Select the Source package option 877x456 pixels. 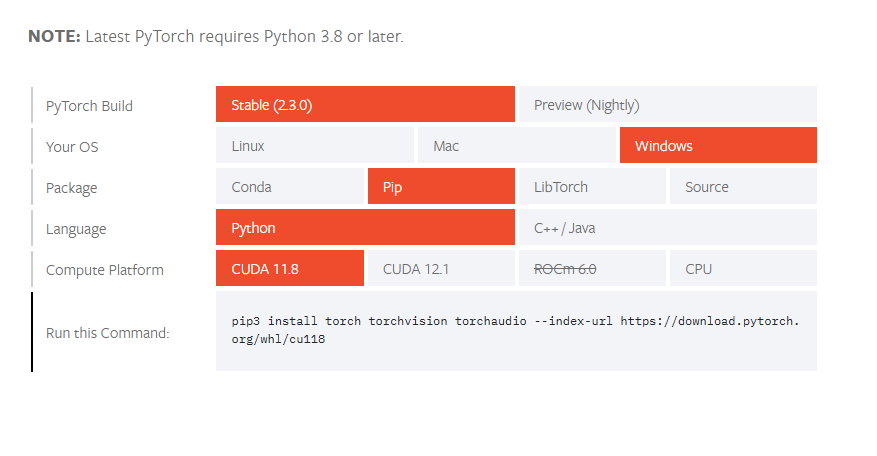743,186
